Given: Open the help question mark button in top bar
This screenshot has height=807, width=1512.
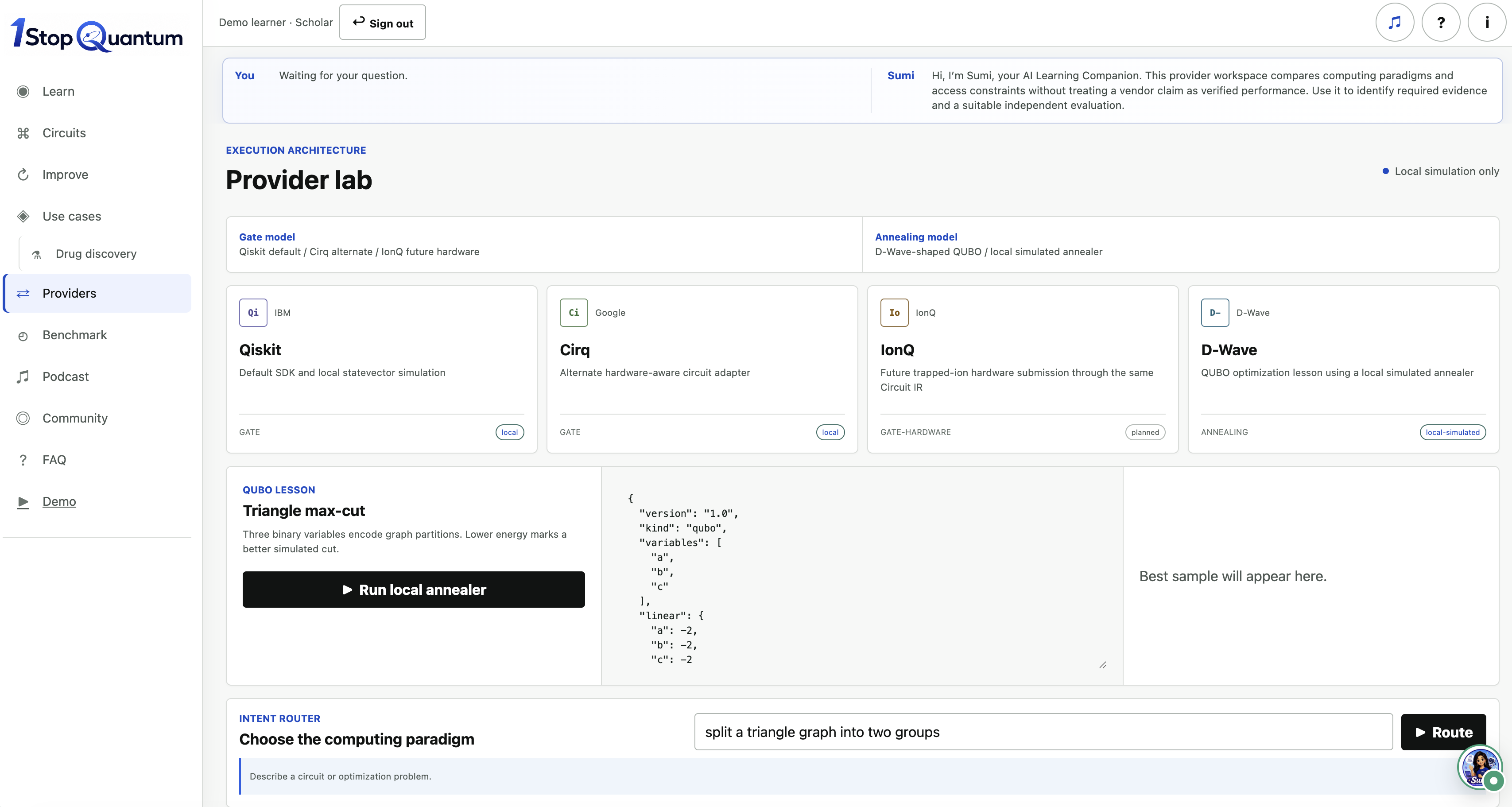Looking at the screenshot, I should coord(1440,22).
